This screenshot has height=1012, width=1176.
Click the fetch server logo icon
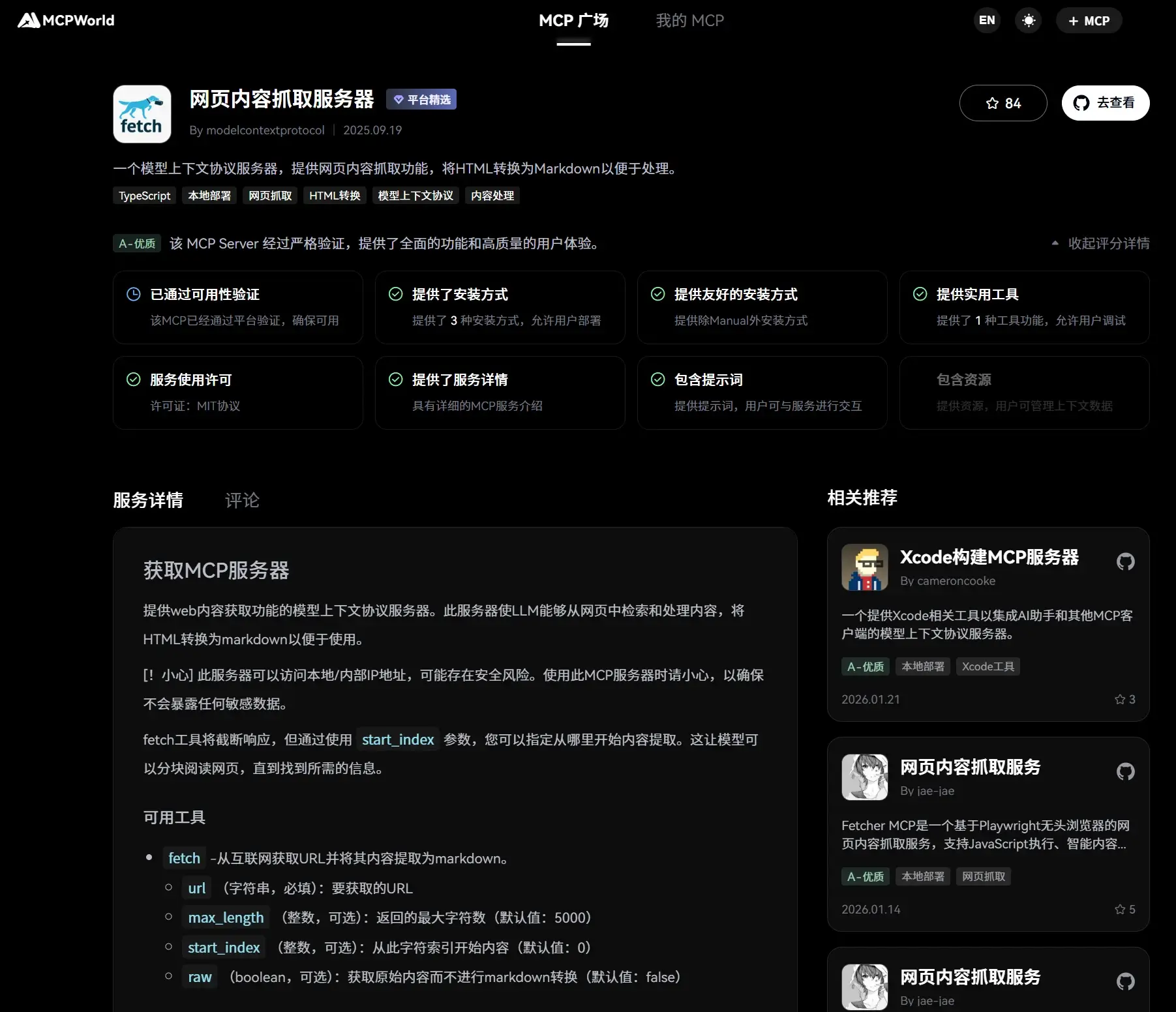(142, 114)
